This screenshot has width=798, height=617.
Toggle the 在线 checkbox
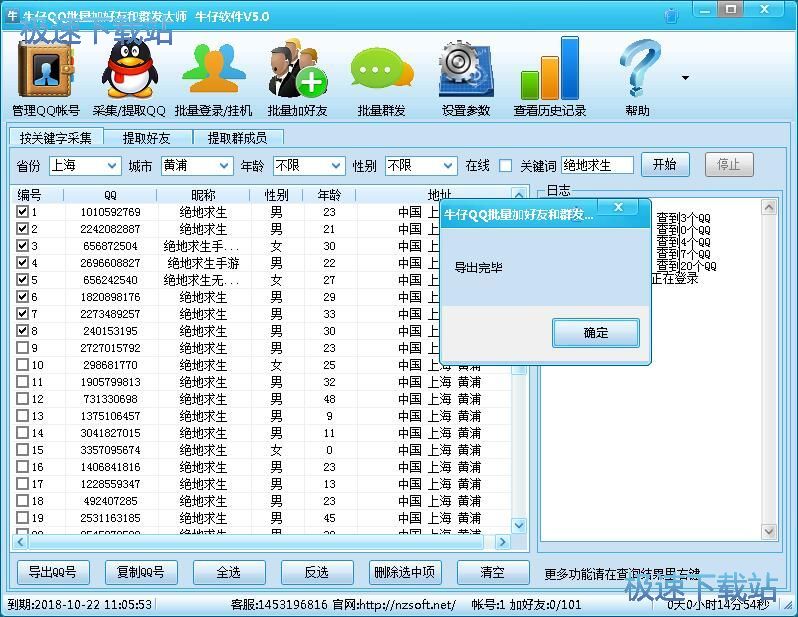point(505,166)
